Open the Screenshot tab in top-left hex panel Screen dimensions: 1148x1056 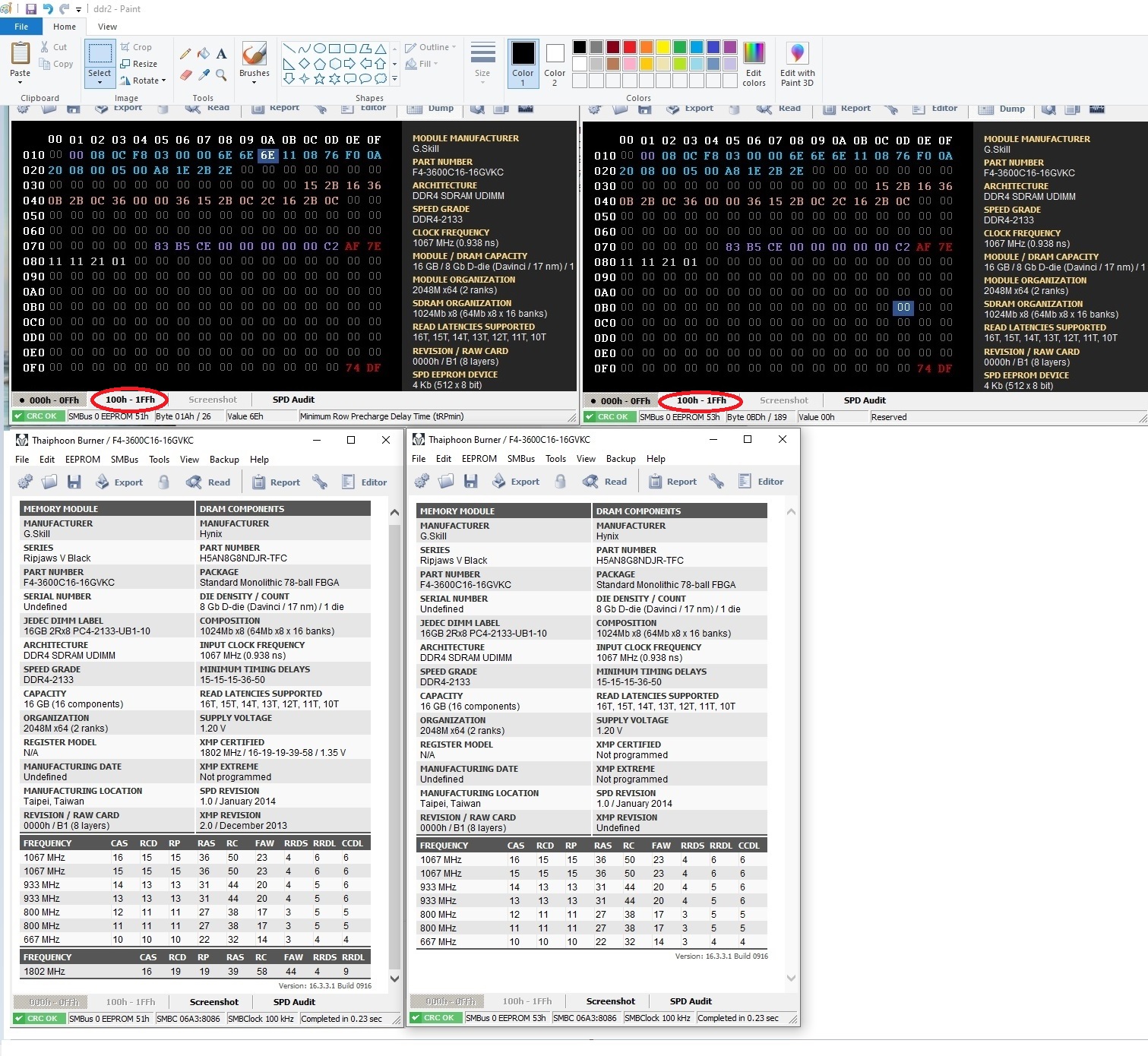(x=213, y=400)
